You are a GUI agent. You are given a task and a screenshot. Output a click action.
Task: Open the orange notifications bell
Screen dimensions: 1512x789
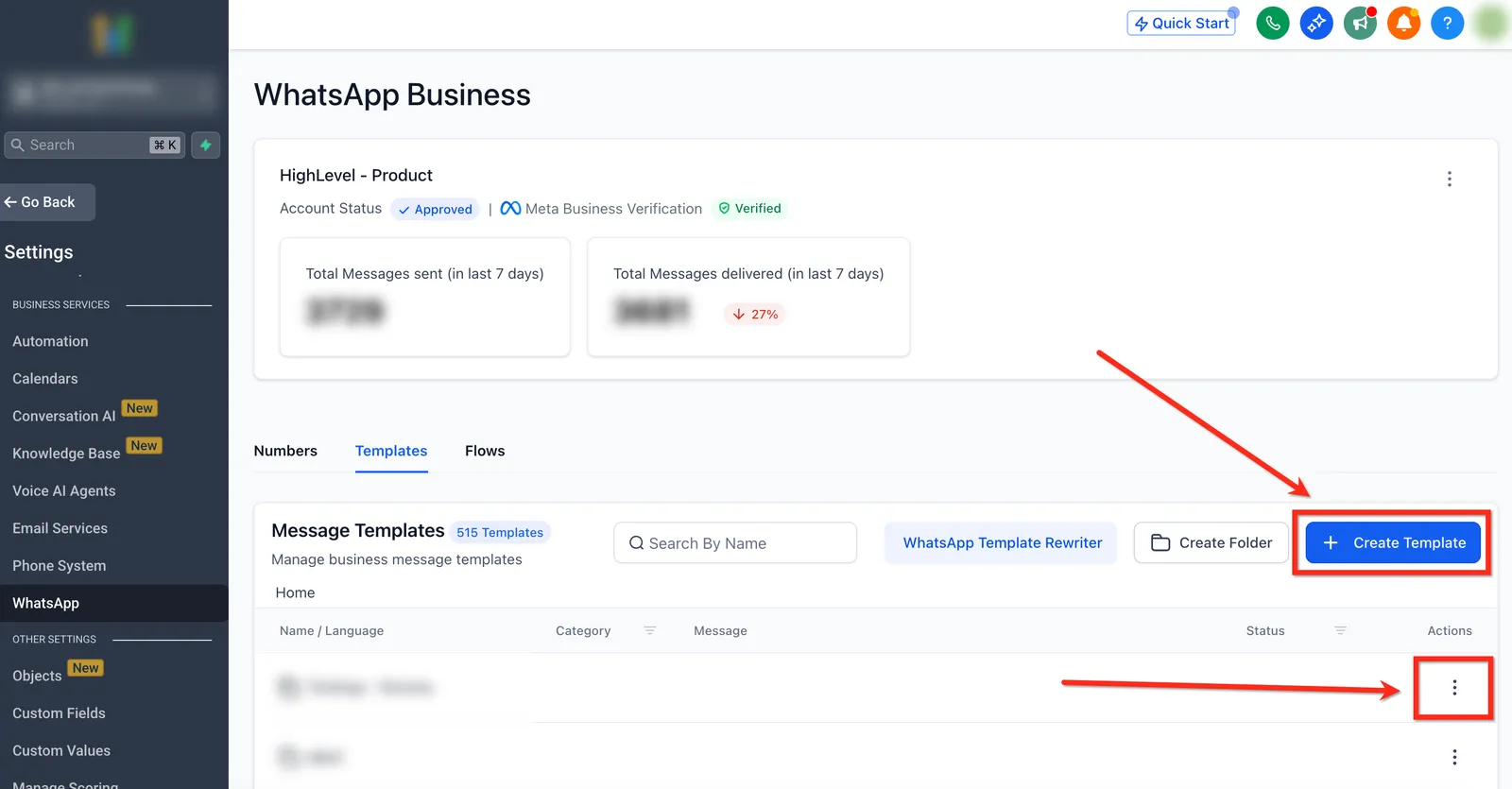(1403, 23)
